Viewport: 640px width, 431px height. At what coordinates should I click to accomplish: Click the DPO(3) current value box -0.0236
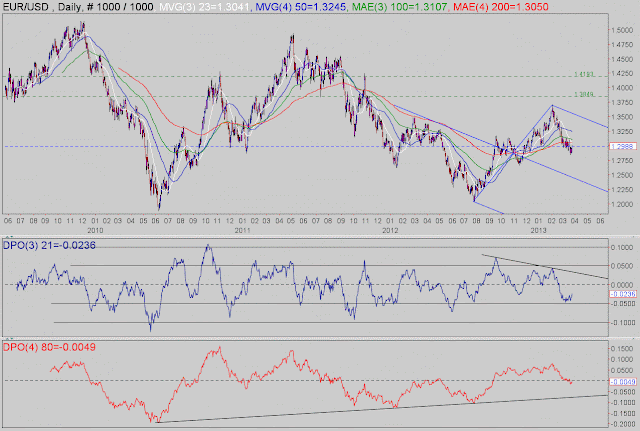point(623,294)
